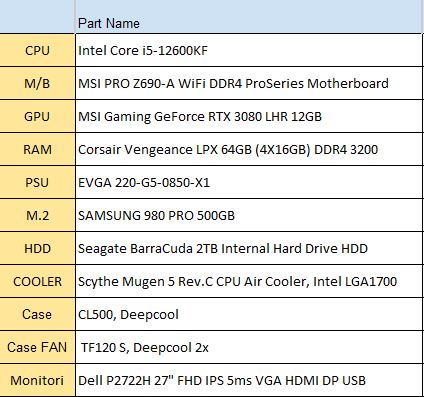Select the Dell P2722H monitor cell
This screenshot has height=397, width=424.
click(249, 380)
